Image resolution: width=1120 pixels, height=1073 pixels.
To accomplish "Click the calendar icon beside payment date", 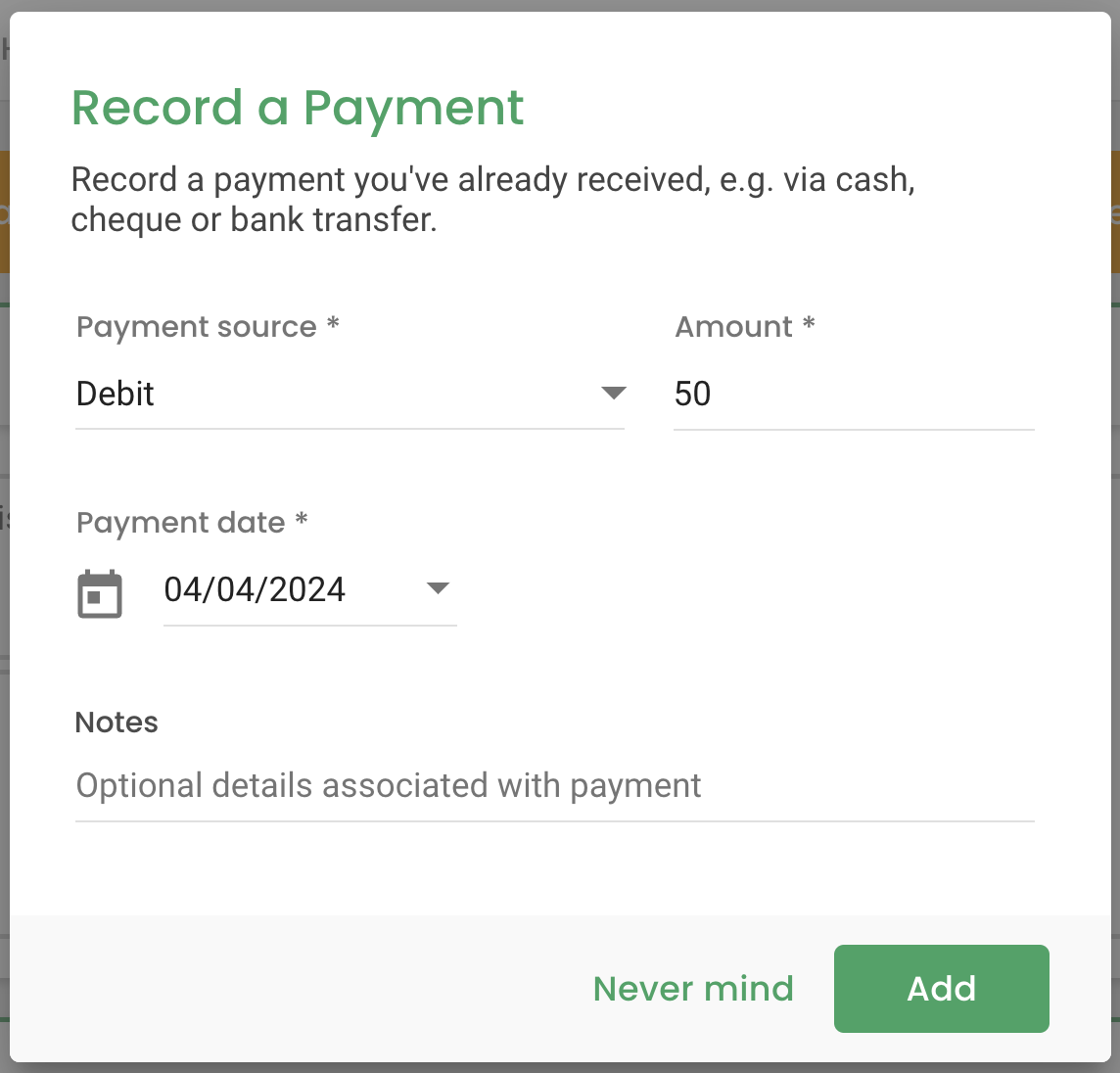I will (x=99, y=591).
